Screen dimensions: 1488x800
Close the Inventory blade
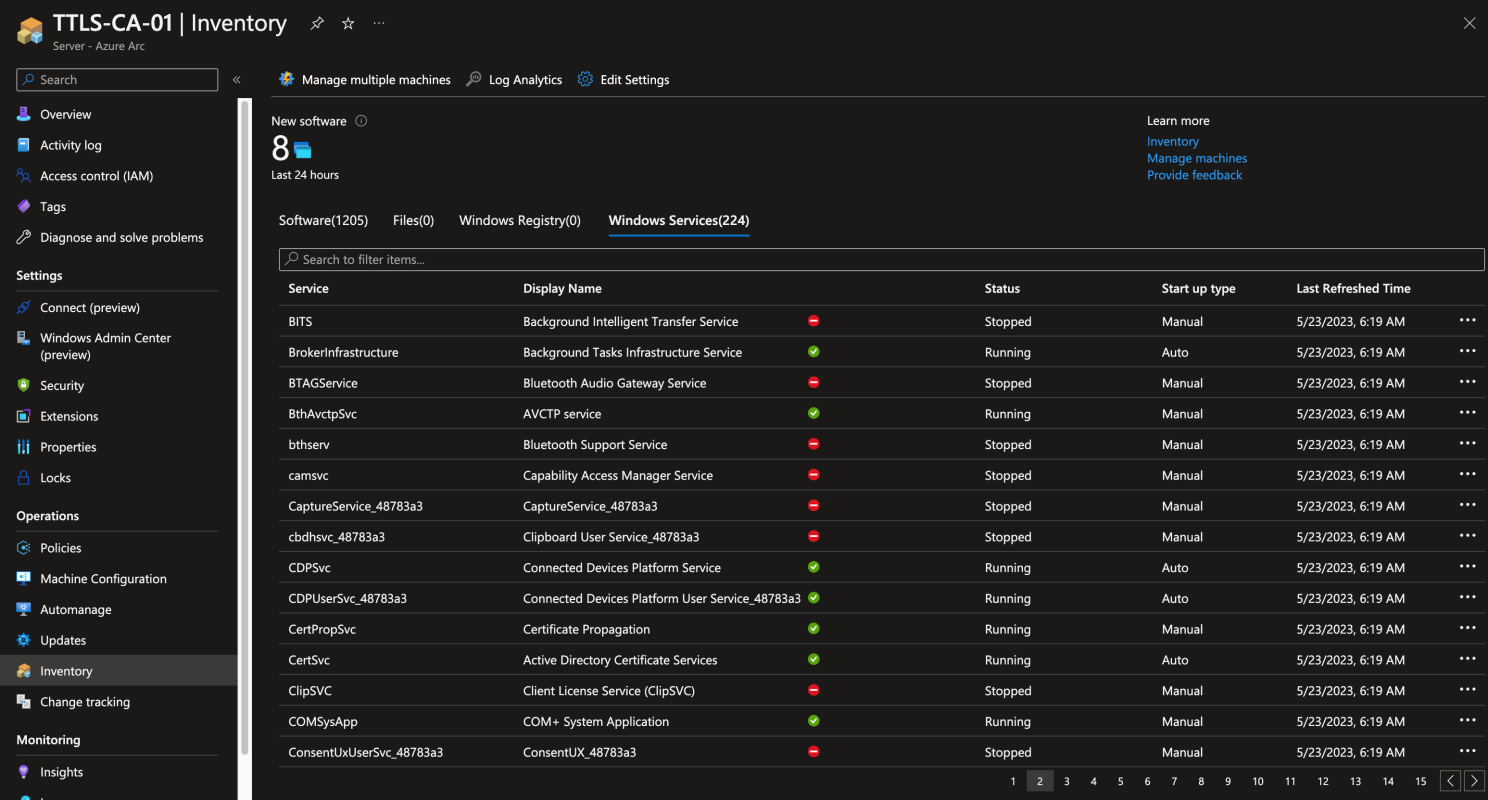point(1469,23)
